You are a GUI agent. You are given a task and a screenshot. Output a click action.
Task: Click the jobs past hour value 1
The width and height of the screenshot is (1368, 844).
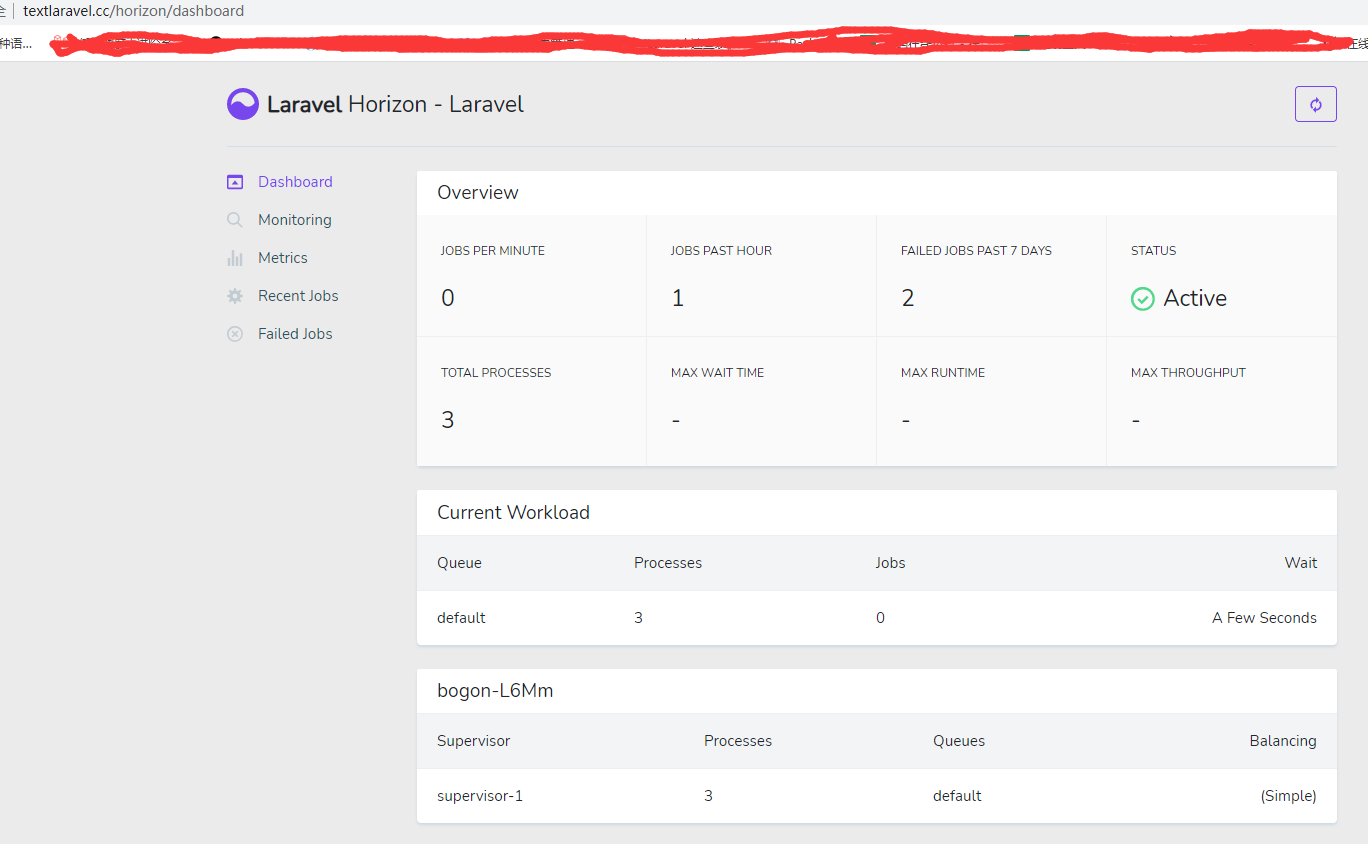pyautogui.click(x=677, y=298)
